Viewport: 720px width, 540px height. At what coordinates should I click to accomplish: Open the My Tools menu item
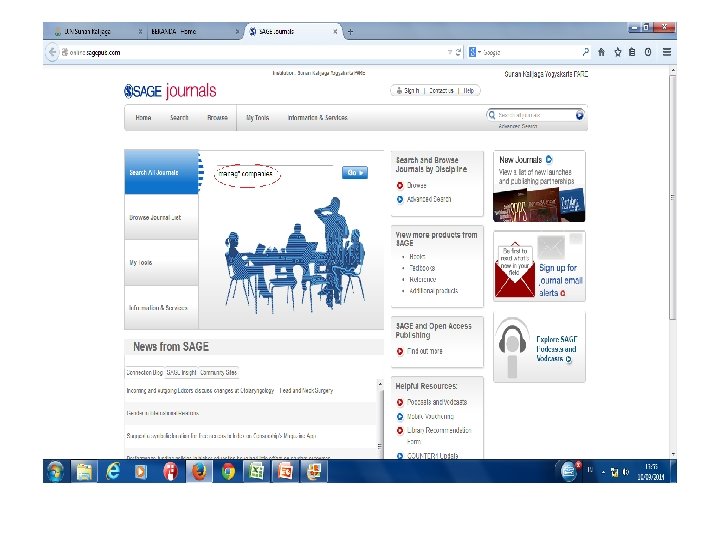(x=258, y=118)
